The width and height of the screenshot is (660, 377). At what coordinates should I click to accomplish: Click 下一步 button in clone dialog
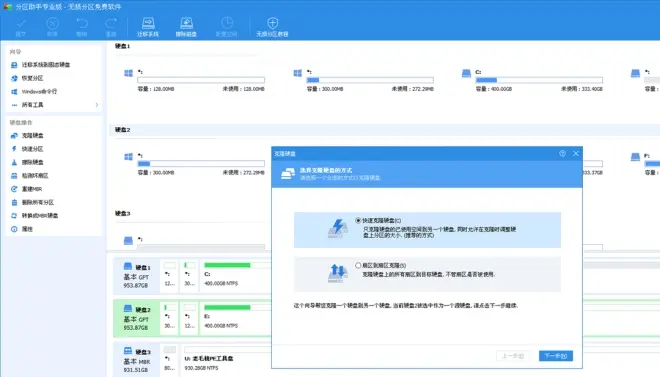coord(556,356)
